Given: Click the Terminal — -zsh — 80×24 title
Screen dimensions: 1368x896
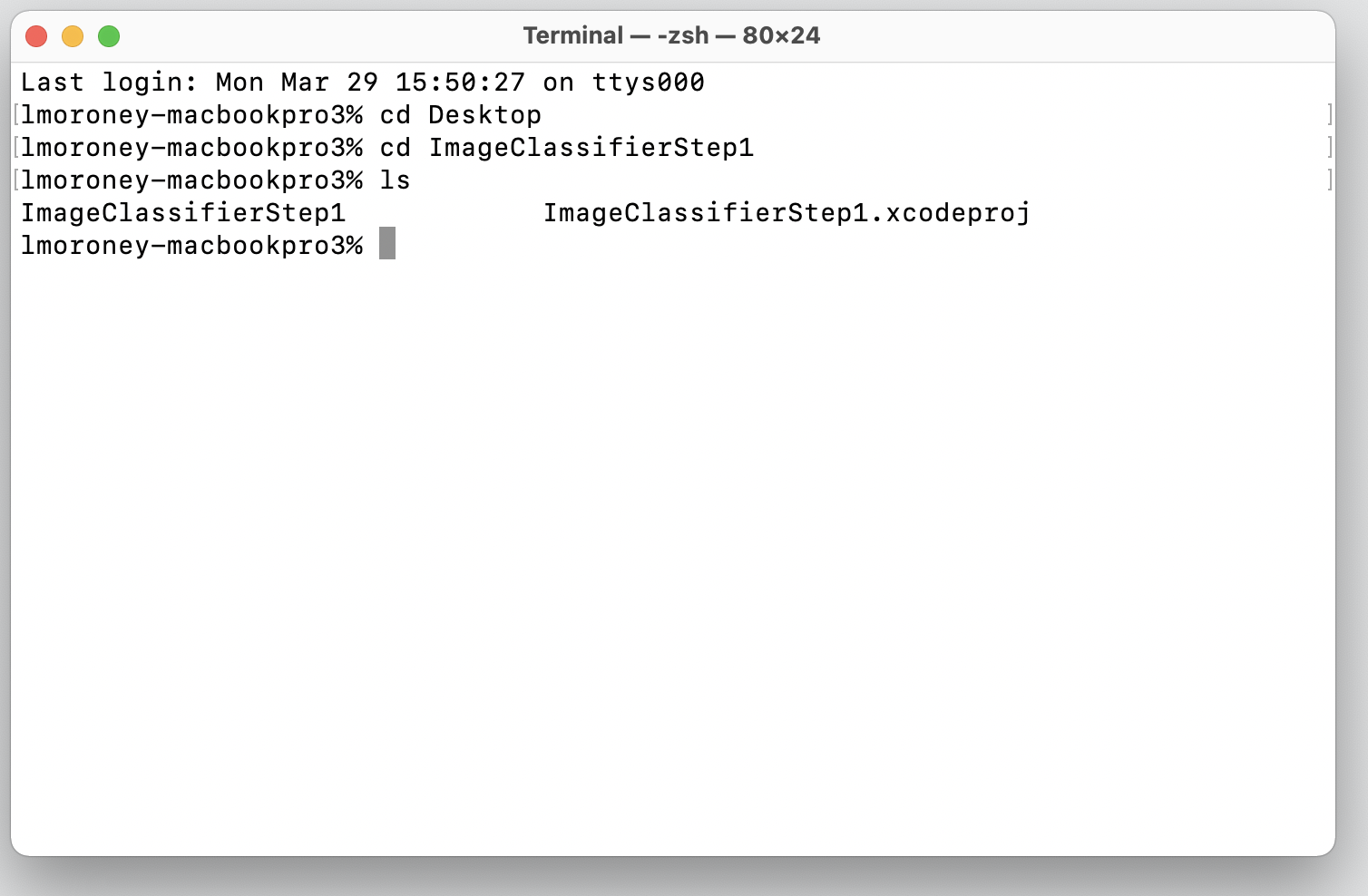Looking at the screenshot, I should pos(671,35).
